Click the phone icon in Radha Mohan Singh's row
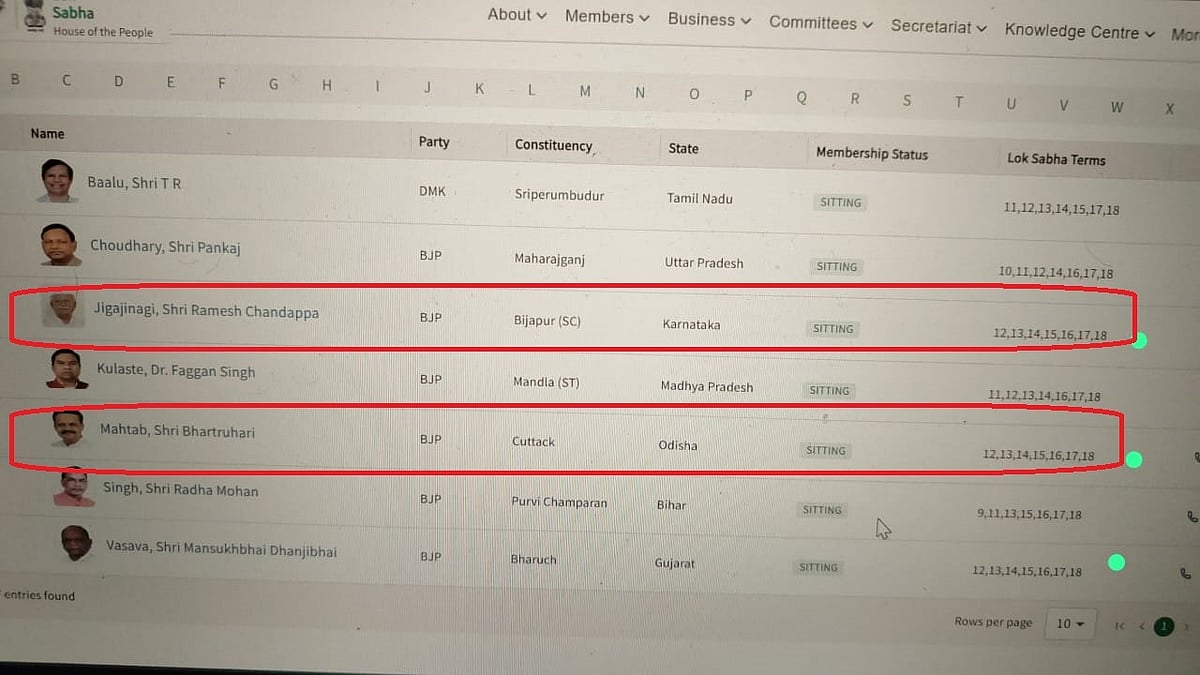Image resolution: width=1200 pixels, height=675 pixels. coord(1191,518)
